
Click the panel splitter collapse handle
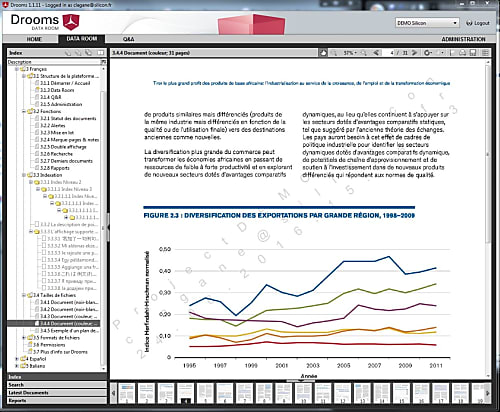click(x=108, y=228)
